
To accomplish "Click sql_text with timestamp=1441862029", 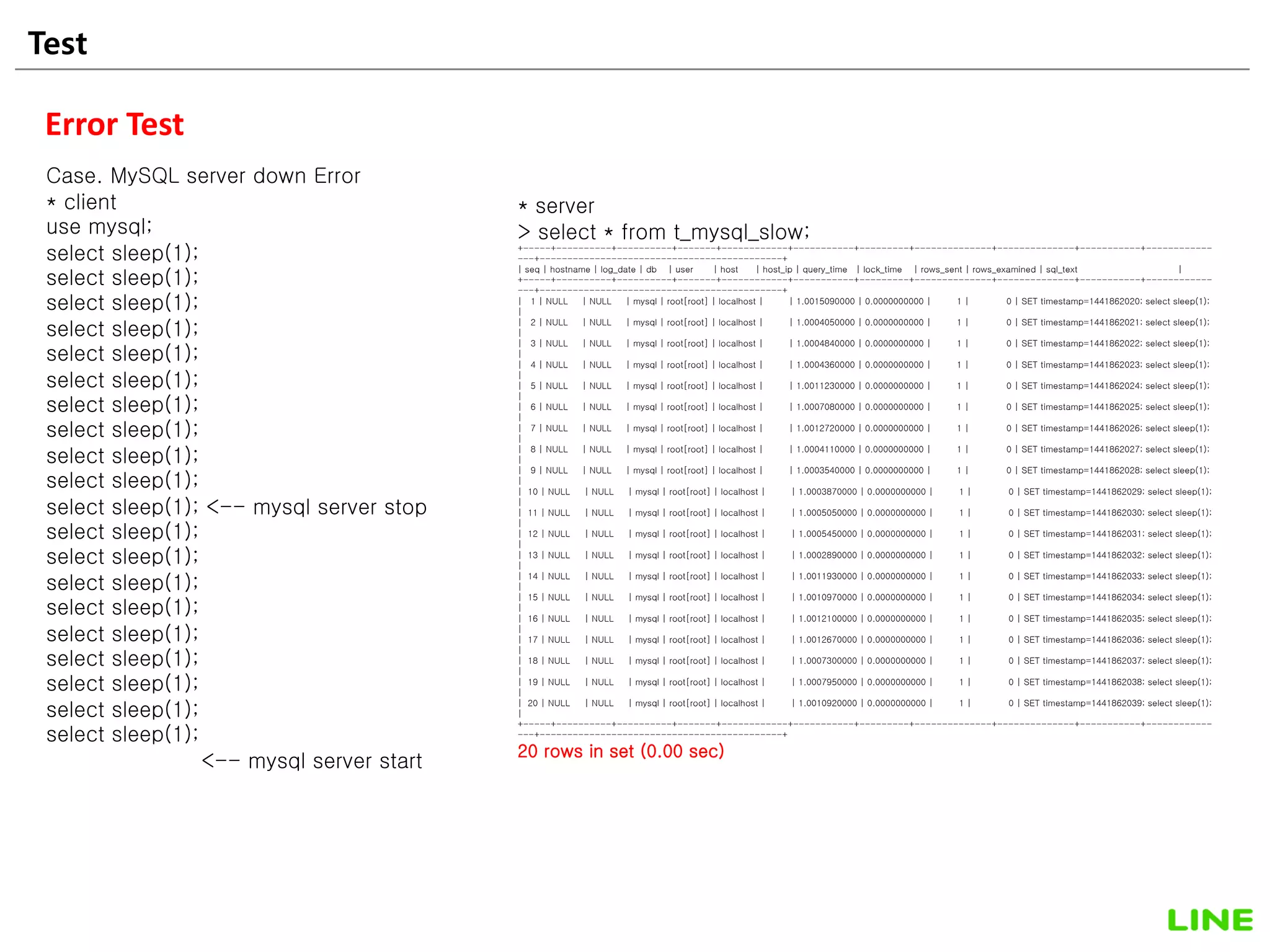I will [x=1117, y=491].
